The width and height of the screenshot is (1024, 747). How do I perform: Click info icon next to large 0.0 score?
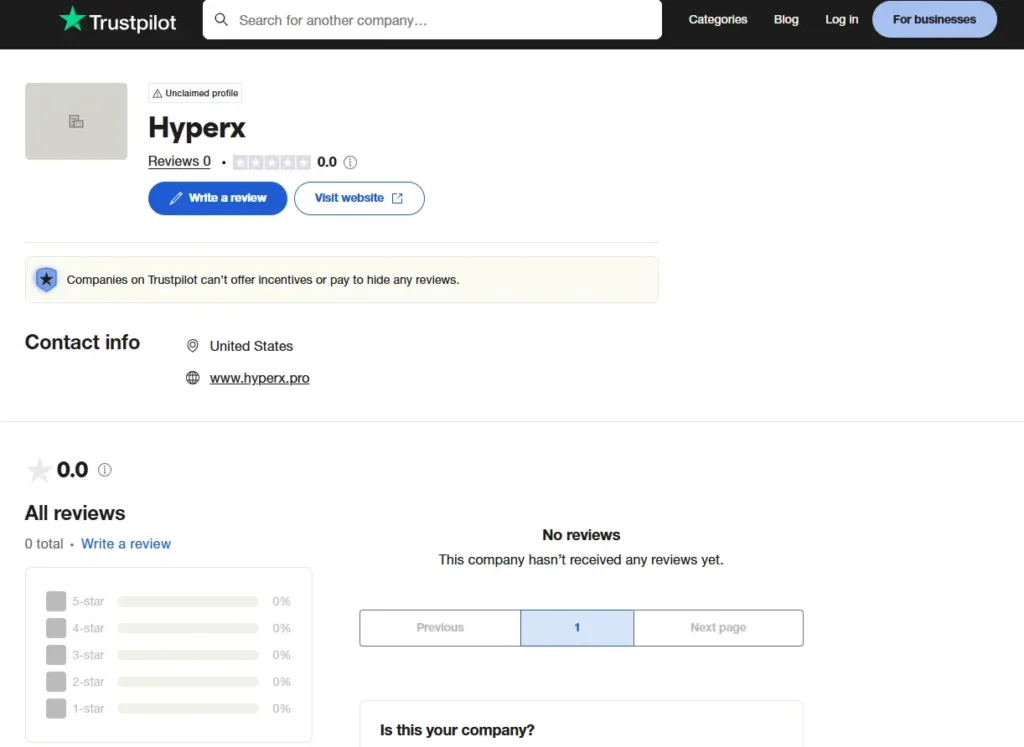tap(105, 470)
